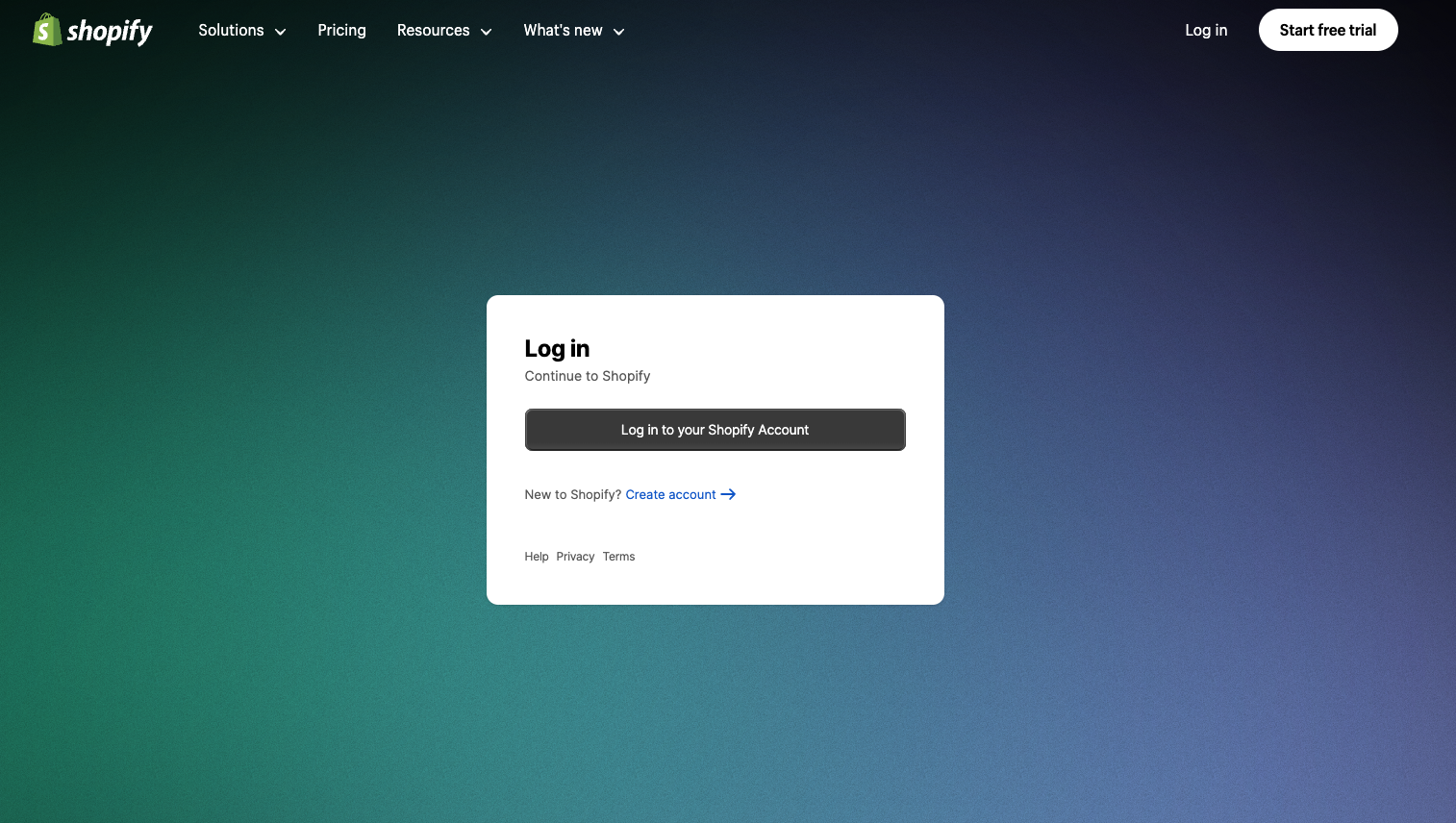Click the "Log in" card heading
Screen dimensions: 1456x823
point(557,348)
